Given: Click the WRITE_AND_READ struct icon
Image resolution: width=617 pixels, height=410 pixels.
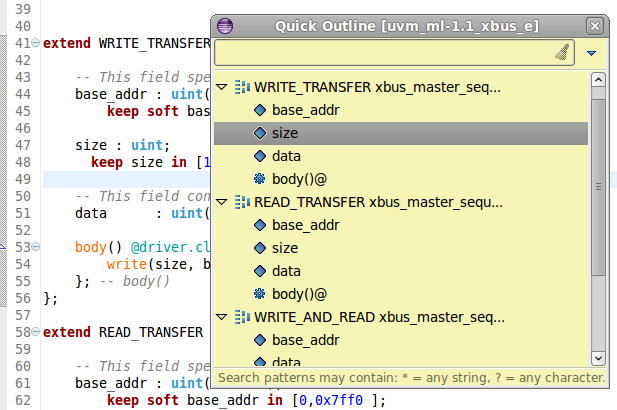Looking at the screenshot, I should coord(242,317).
